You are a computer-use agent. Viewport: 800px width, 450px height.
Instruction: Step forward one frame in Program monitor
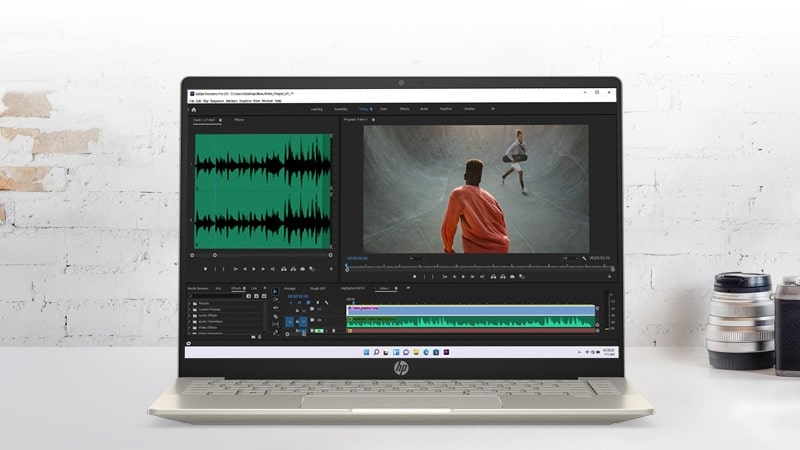tap(472, 277)
